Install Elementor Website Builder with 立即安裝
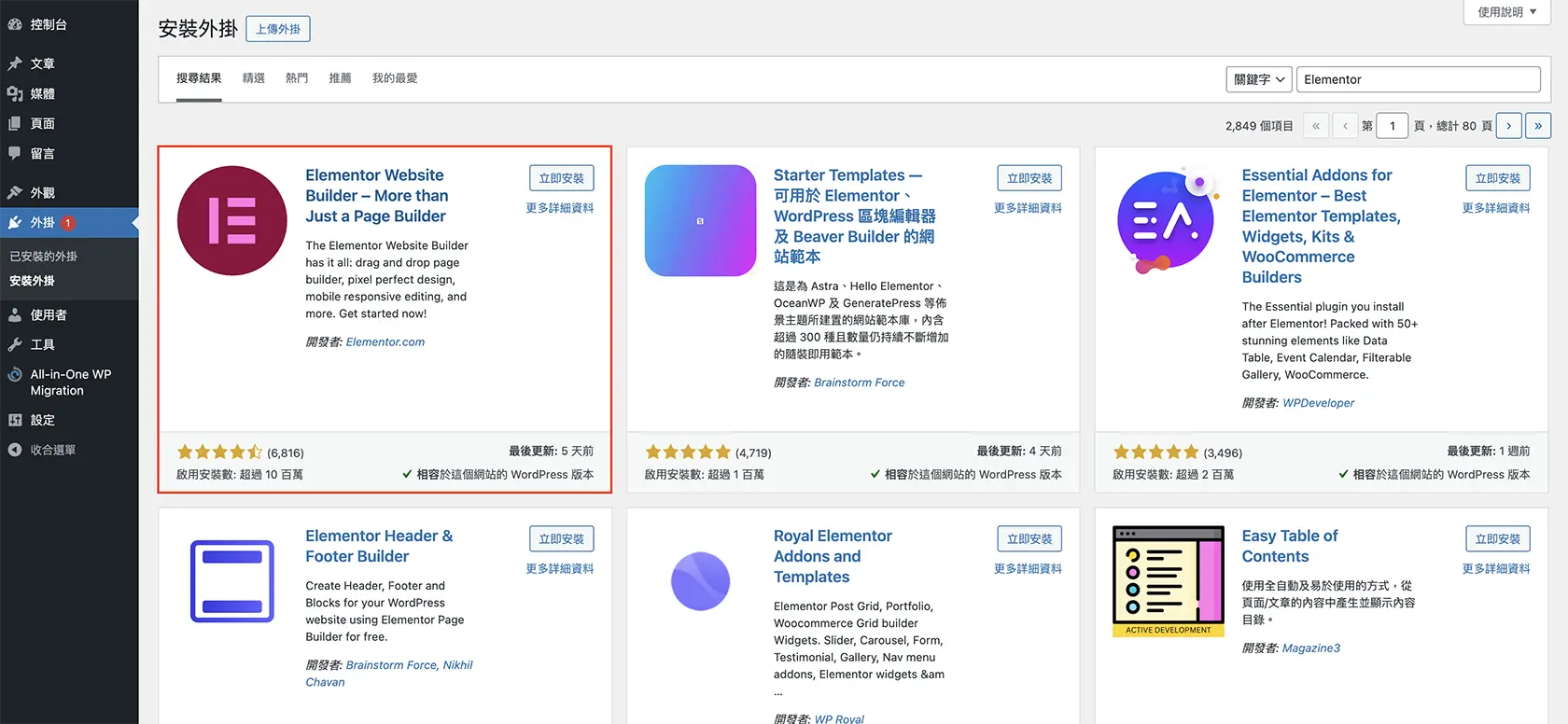Viewport: 1568px width, 724px height. click(561, 178)
